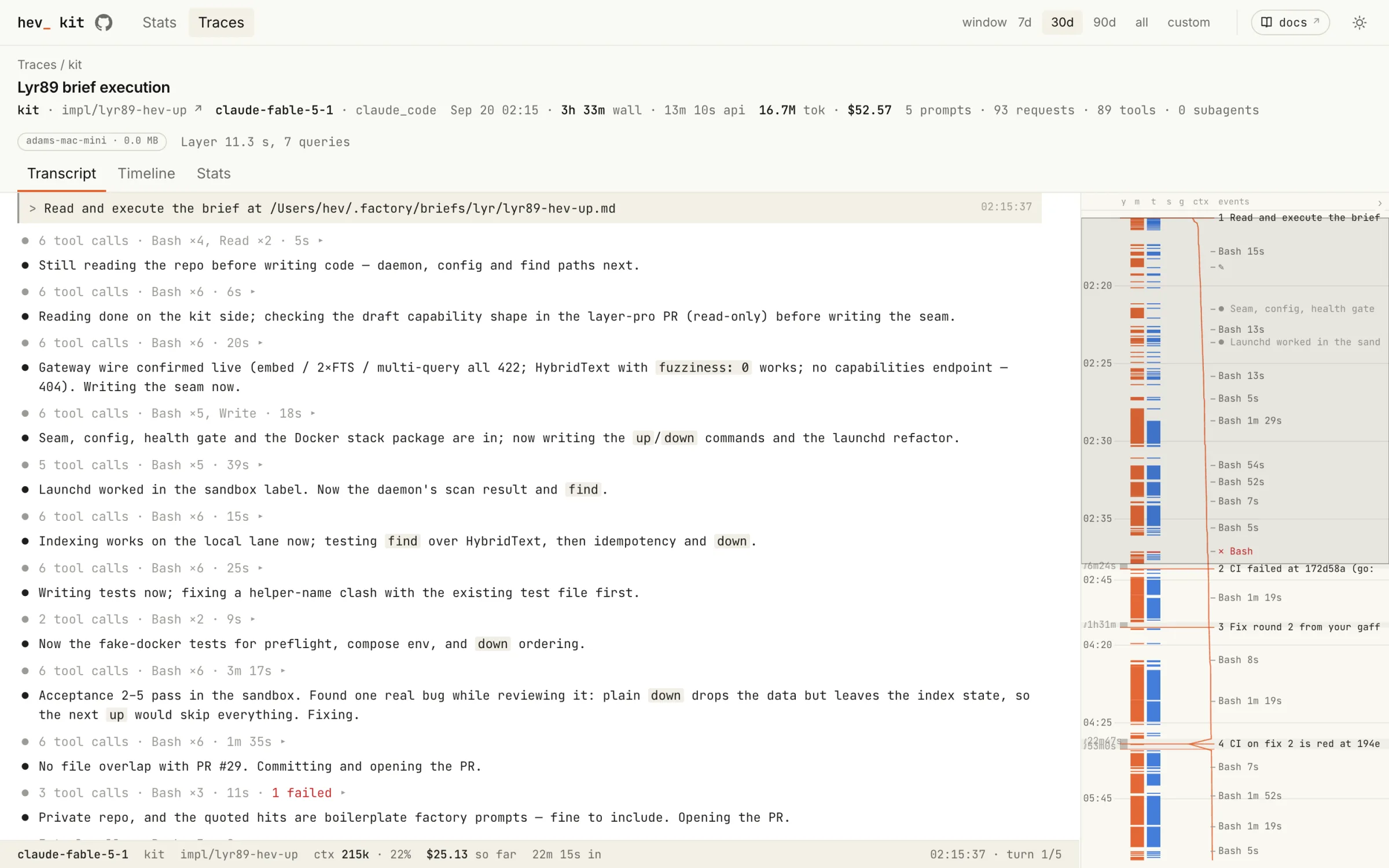
Task: Switch to the Transcript tab
Action: coord(61,174)
